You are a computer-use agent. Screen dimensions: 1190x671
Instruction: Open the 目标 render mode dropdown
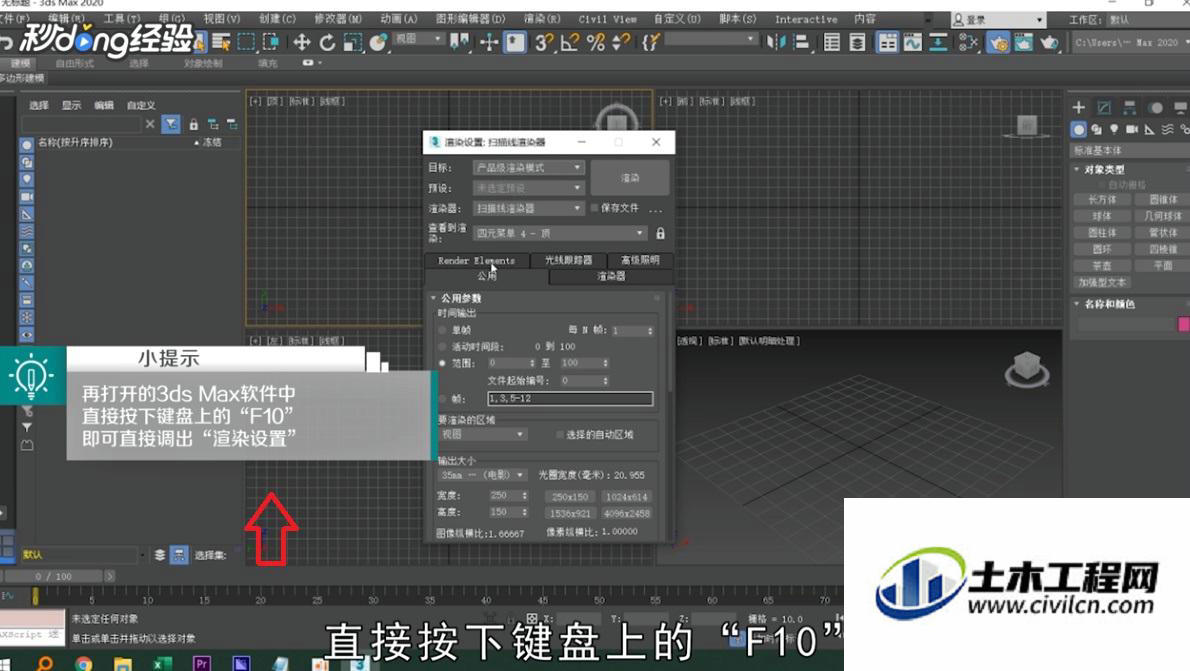(528, 168)
